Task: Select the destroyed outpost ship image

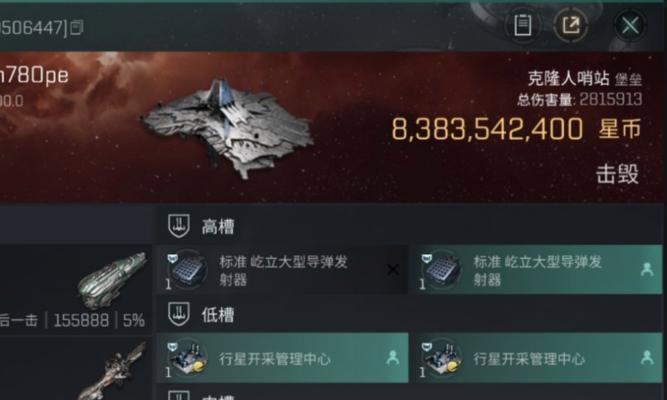Action: click(x=228, y=128)
